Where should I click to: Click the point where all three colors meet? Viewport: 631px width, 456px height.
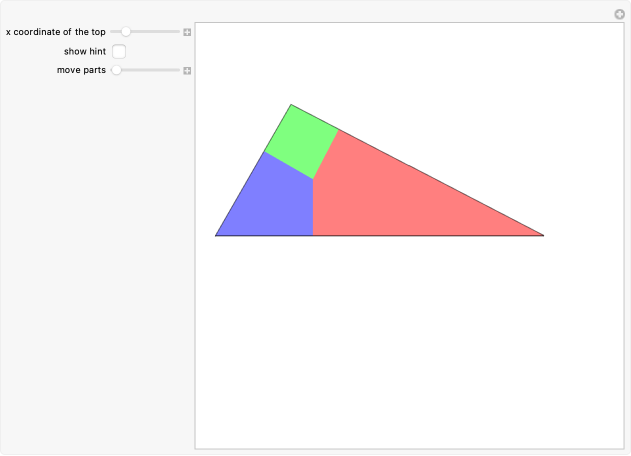click(x=313, y=180)
